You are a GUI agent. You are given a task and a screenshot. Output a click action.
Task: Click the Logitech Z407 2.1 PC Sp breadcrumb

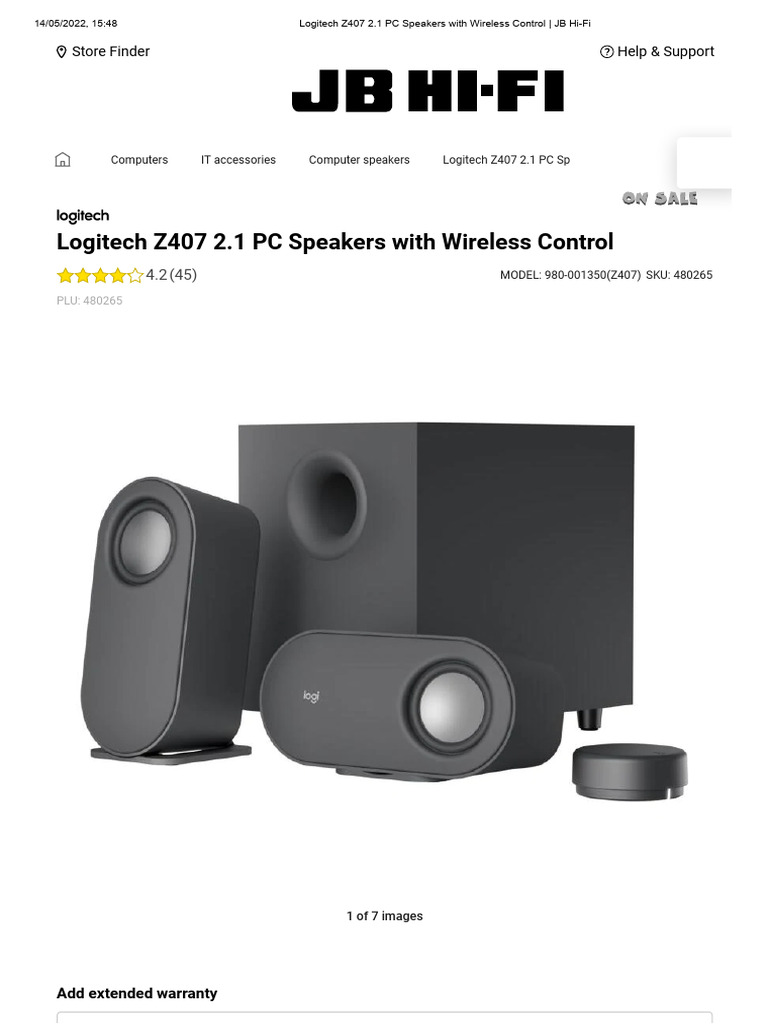(506, 160)
